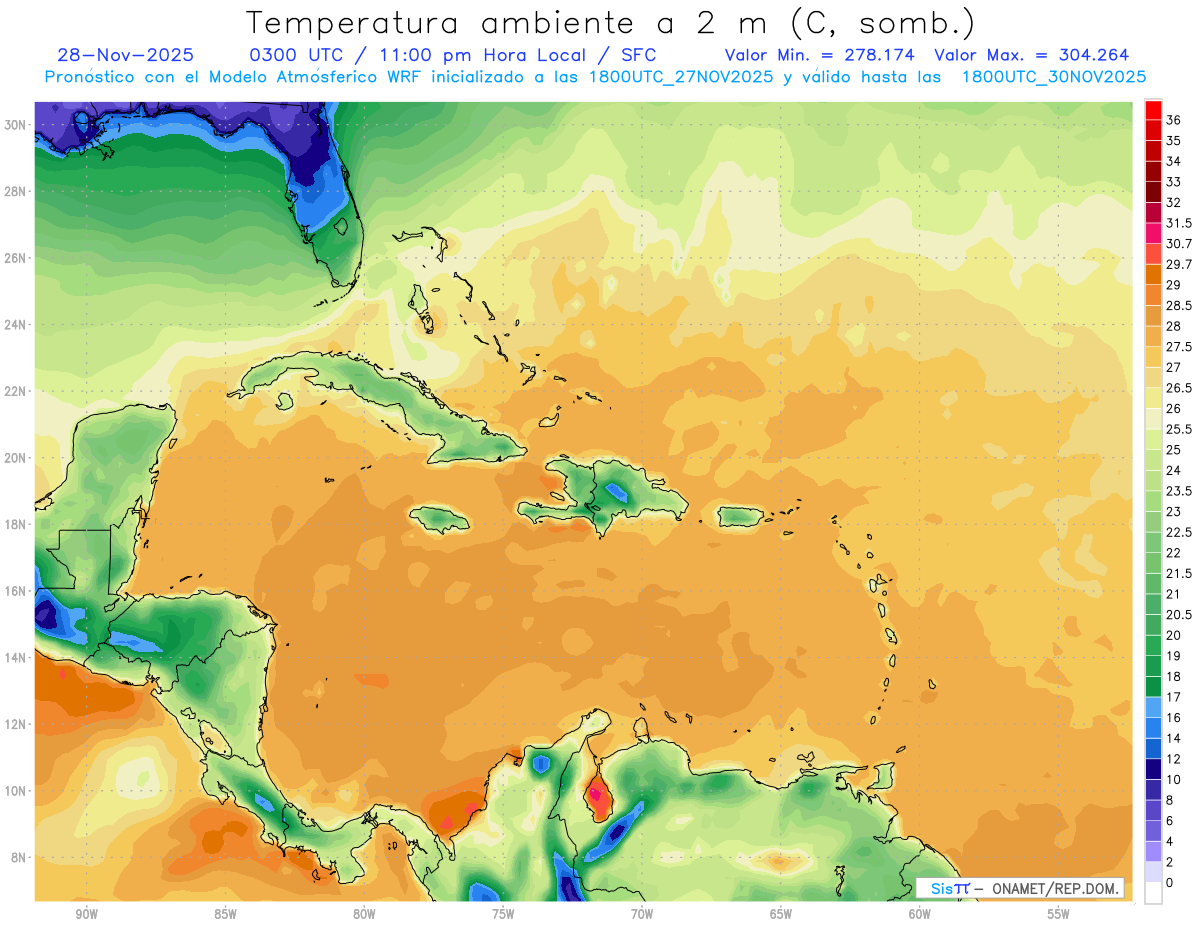1200x927 pixels.
Task: Click the colorbar value "23.5"
Action: (1179, 491)
